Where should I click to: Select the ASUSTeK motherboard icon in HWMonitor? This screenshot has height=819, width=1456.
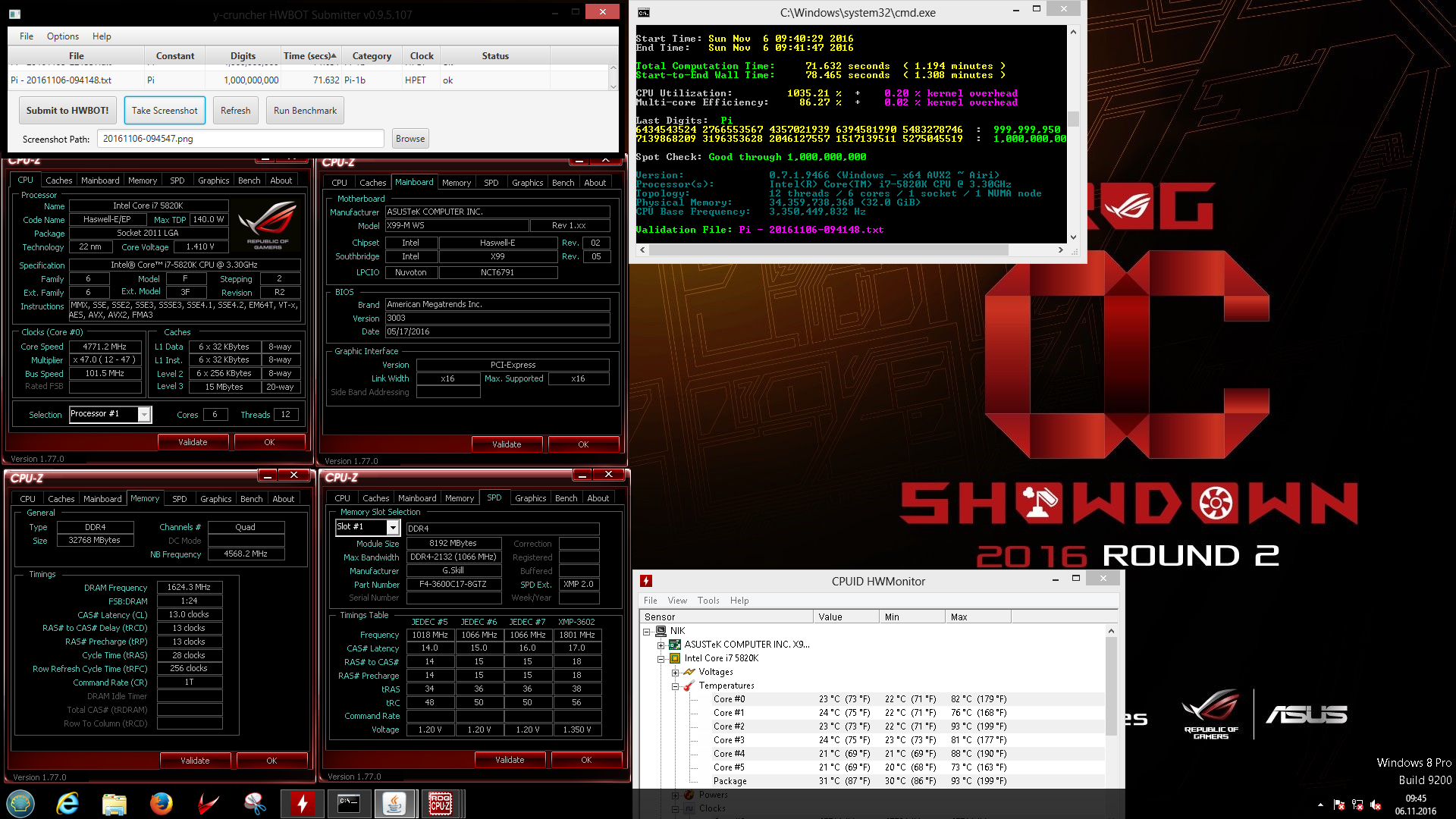point(674,645)
